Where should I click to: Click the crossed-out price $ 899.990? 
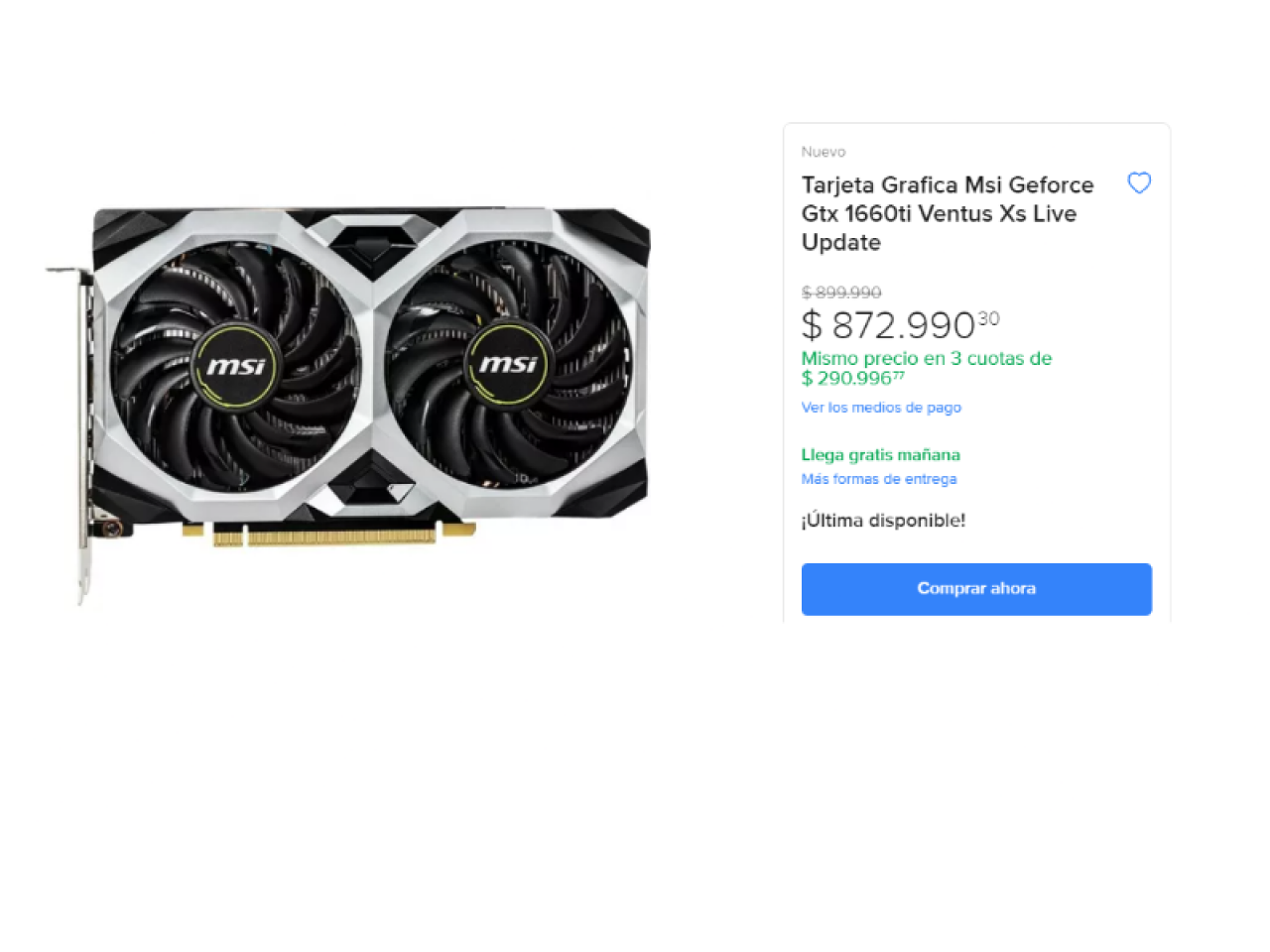(x=841, y=293)
